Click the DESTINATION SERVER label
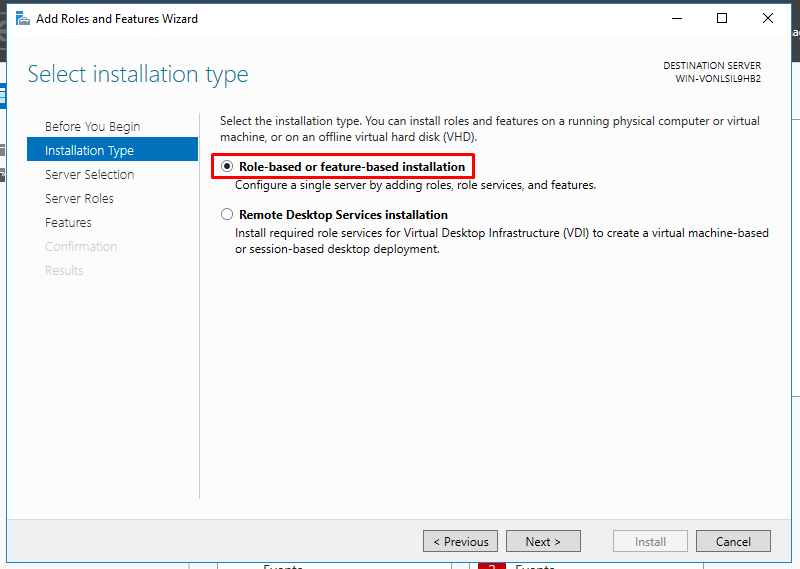 pyautogui.click(x=712, y=65)
